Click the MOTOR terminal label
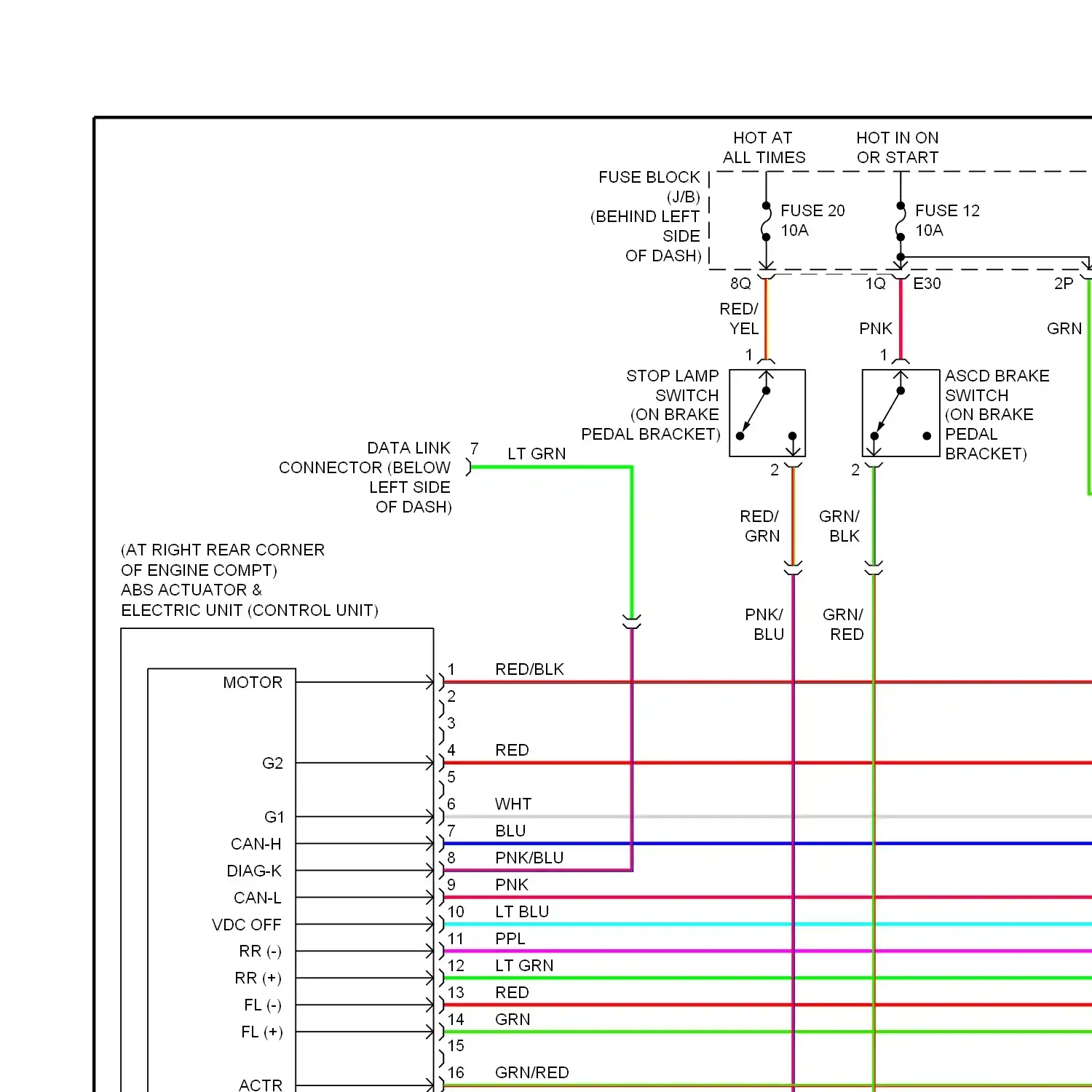The image size is (1092, 1092). [253, 683]
